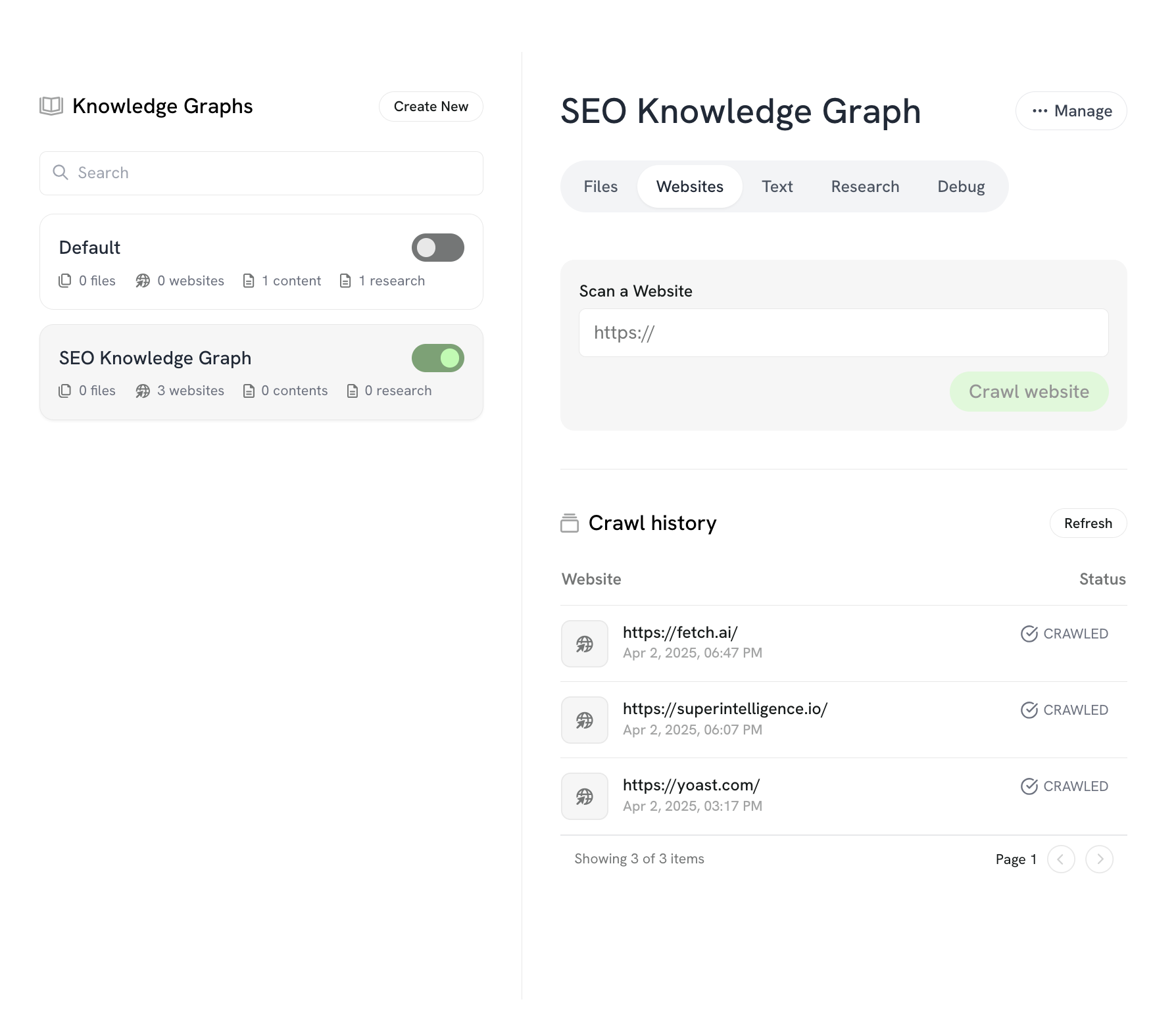Click the Crawl website button
Image resolution: width=1176 pixels, height=1035 pixels.
pos(1029,392)
